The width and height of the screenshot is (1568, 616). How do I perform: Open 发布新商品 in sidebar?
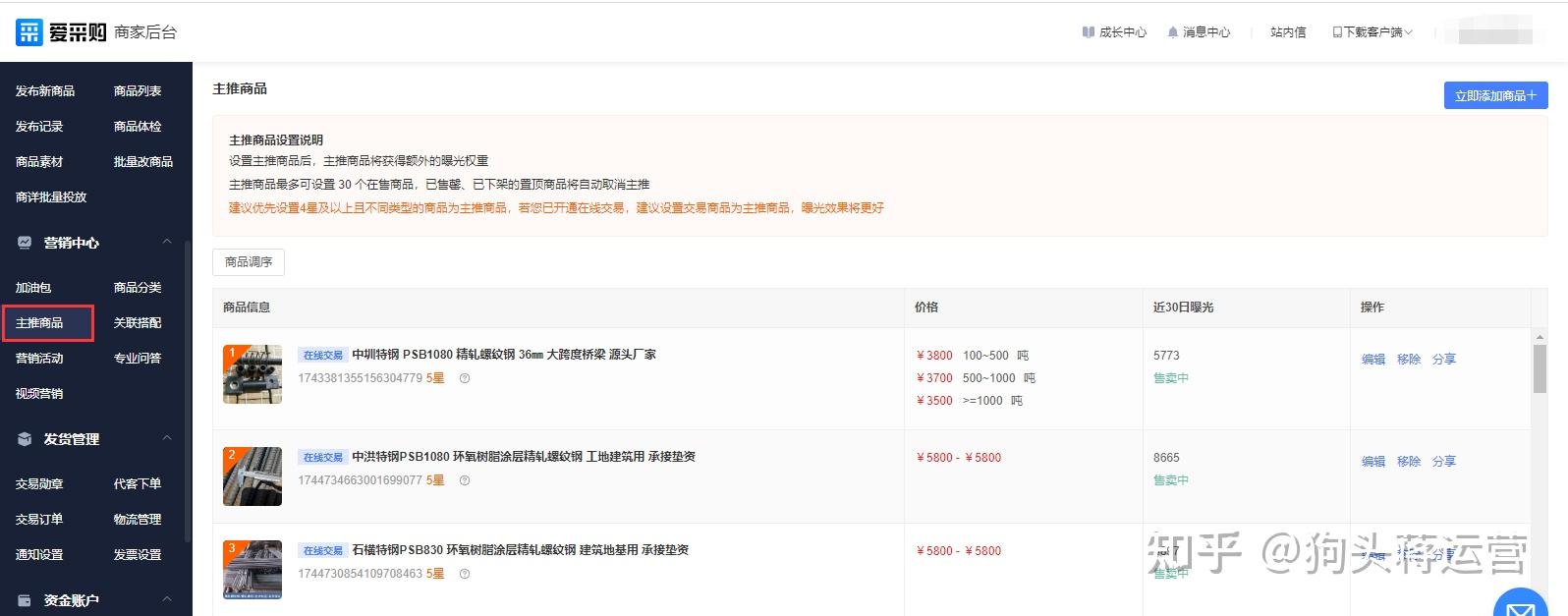[45, 91]
